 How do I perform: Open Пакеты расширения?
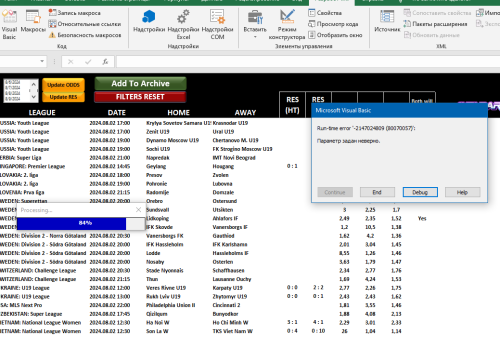click(x=435, y=24)
